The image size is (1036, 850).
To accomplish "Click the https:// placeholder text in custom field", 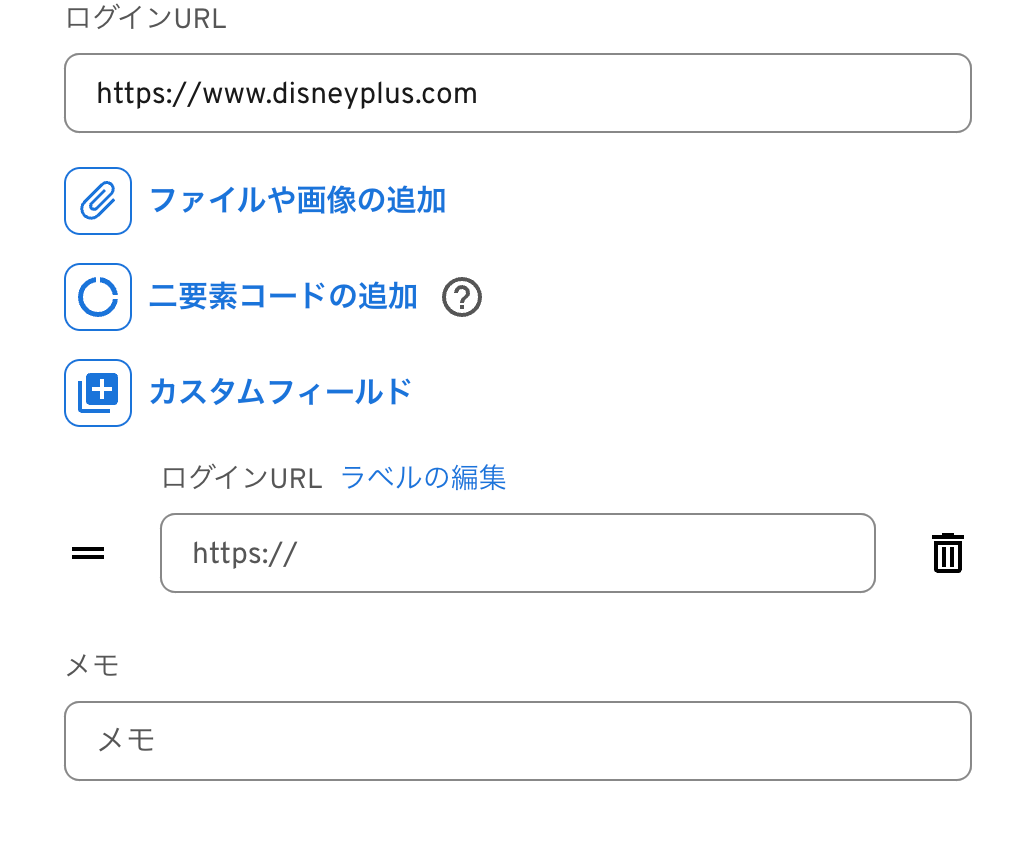I will (244, 553).
